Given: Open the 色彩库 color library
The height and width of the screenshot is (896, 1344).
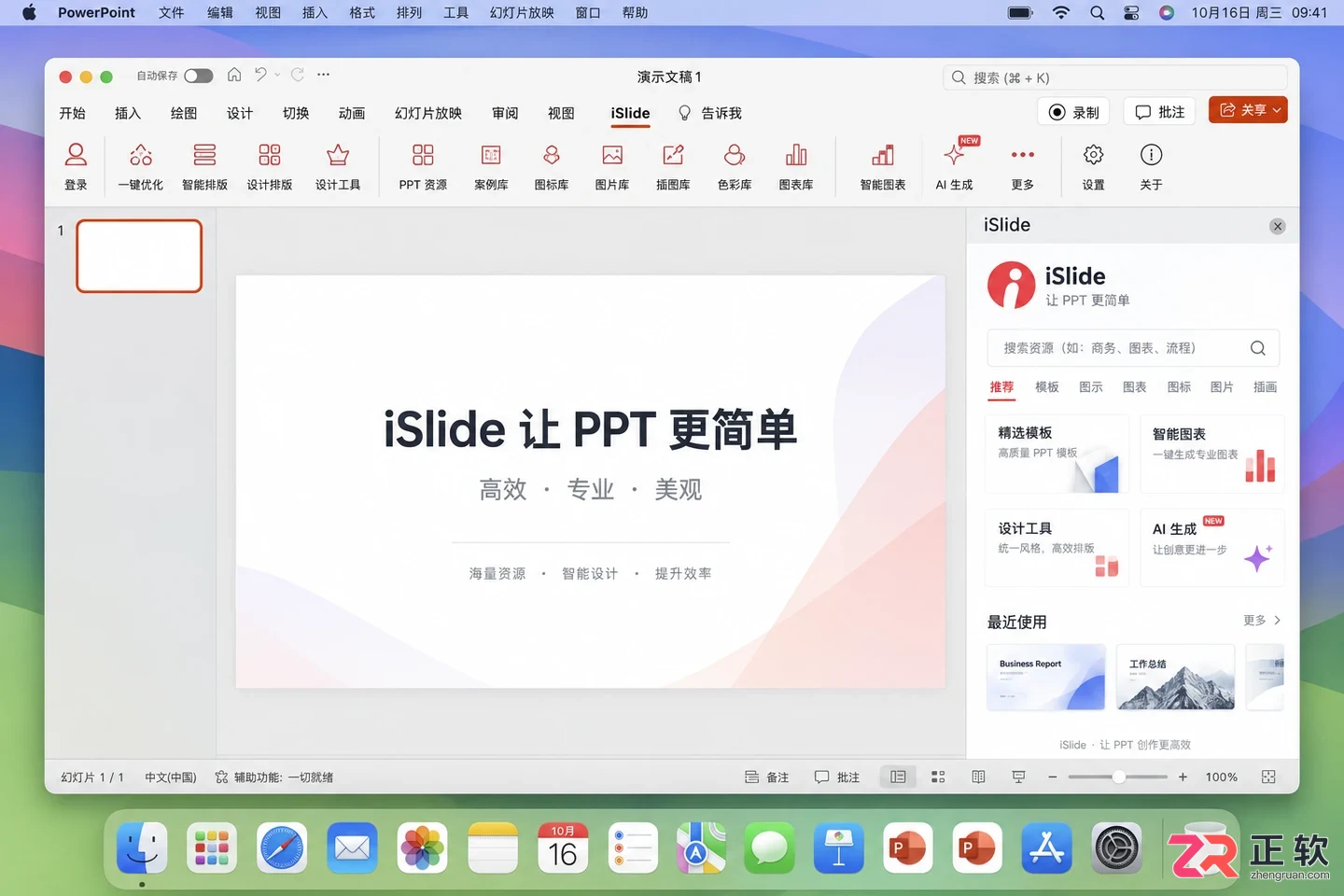Looking at the screenshot, I should click(x=735, y=165).
